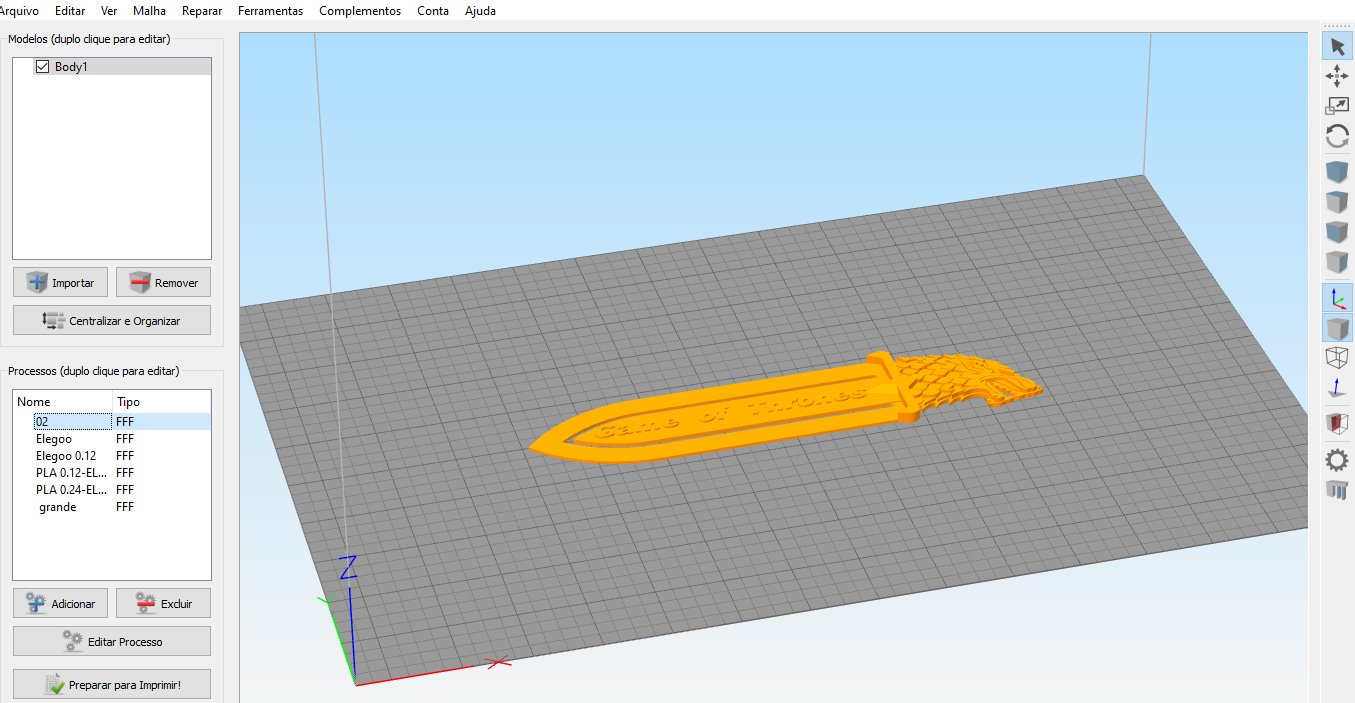Click the Adicionar process button
The height and width of the screenshot is (703, 1355).
60,603
